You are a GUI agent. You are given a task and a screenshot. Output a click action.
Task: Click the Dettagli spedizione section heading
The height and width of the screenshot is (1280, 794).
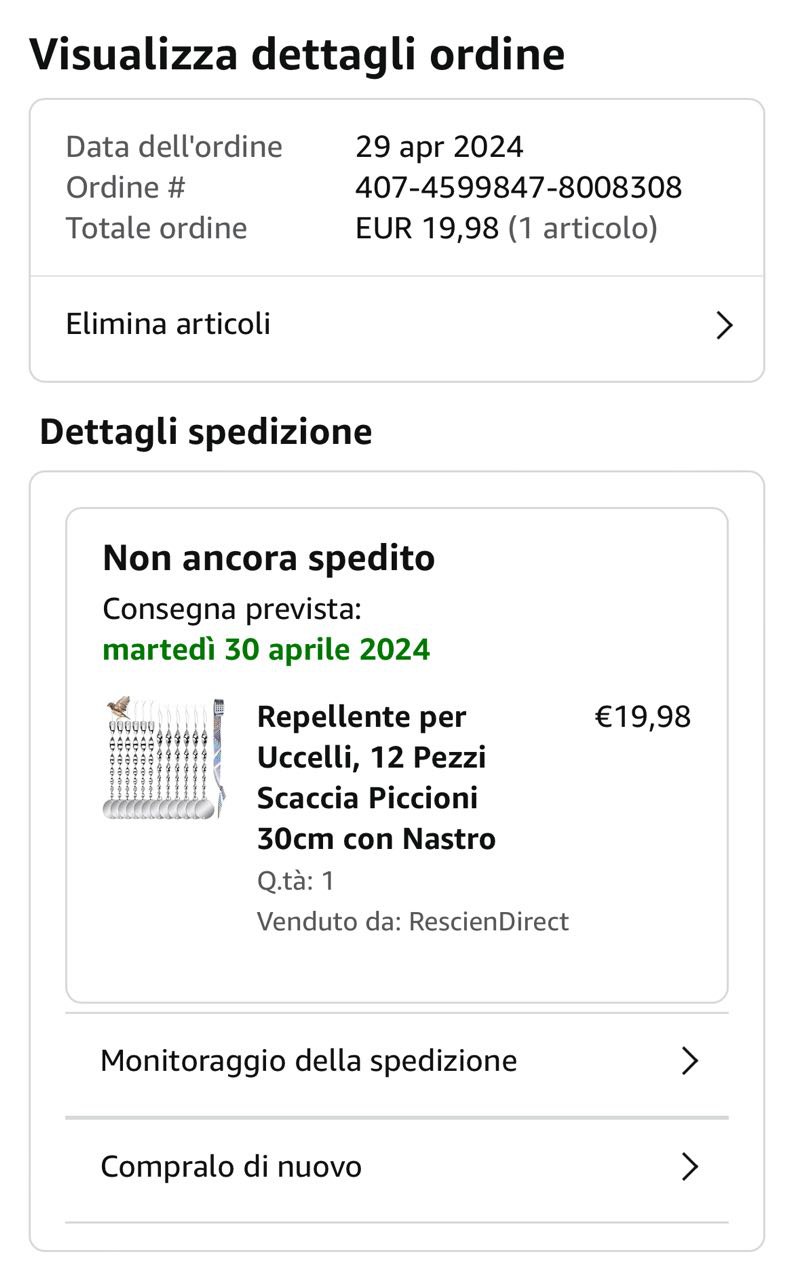(205, 432)
